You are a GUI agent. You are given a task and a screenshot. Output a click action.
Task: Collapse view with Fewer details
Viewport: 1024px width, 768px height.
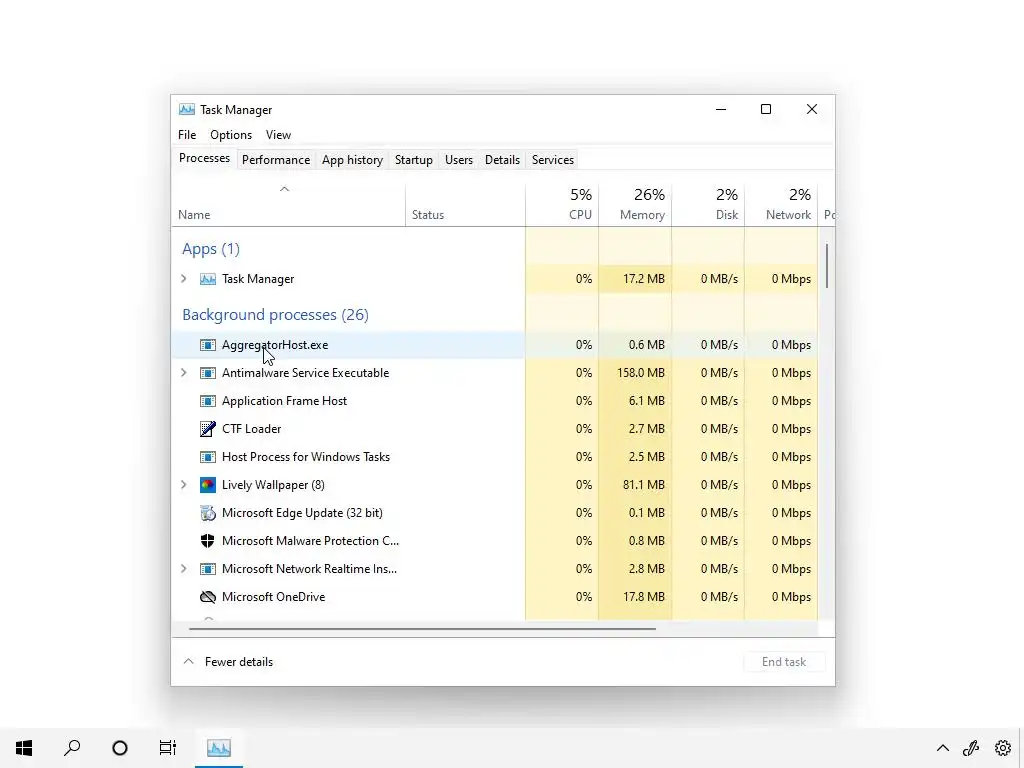point(228,662)
